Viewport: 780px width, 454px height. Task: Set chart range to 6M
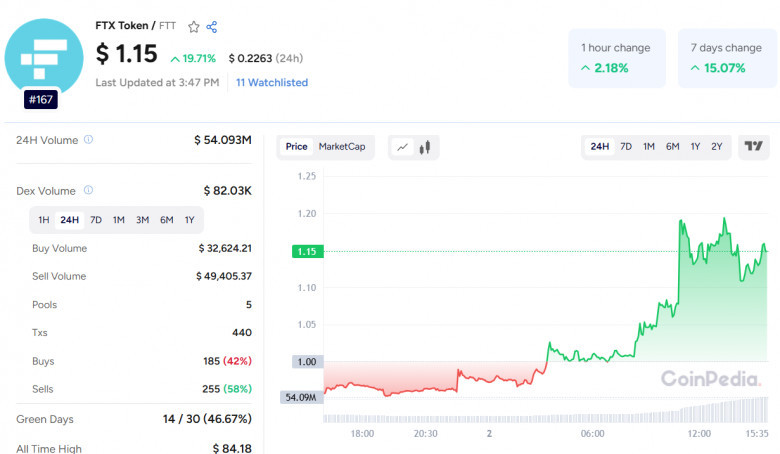click(x=673, y=147)
